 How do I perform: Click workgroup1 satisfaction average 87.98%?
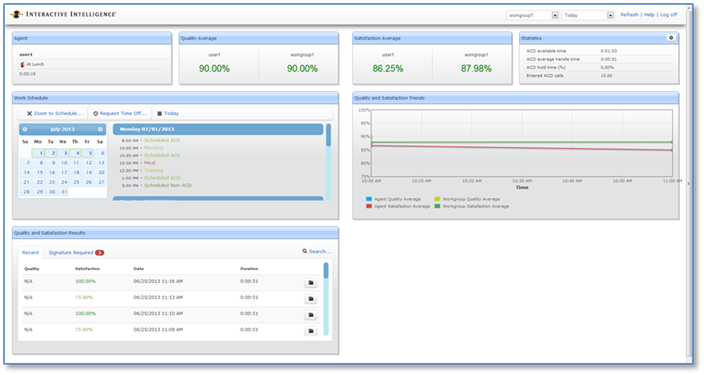tap(476, 68)
